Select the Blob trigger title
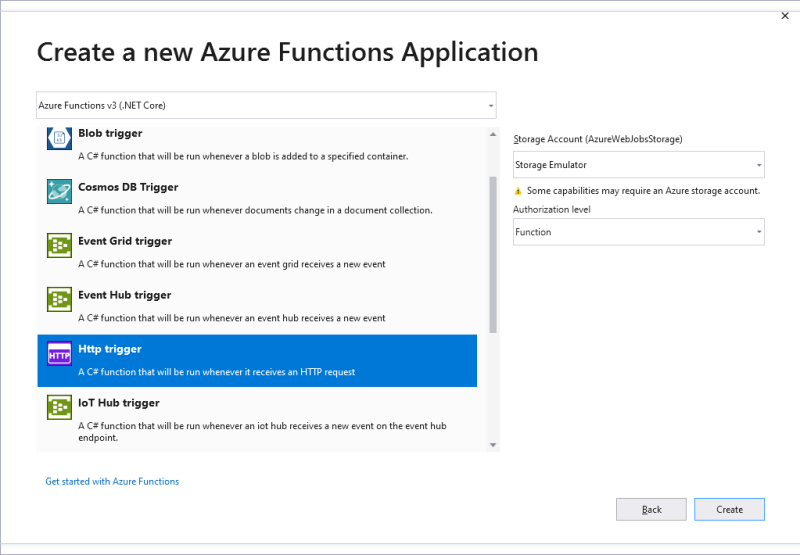 [110, 133]
